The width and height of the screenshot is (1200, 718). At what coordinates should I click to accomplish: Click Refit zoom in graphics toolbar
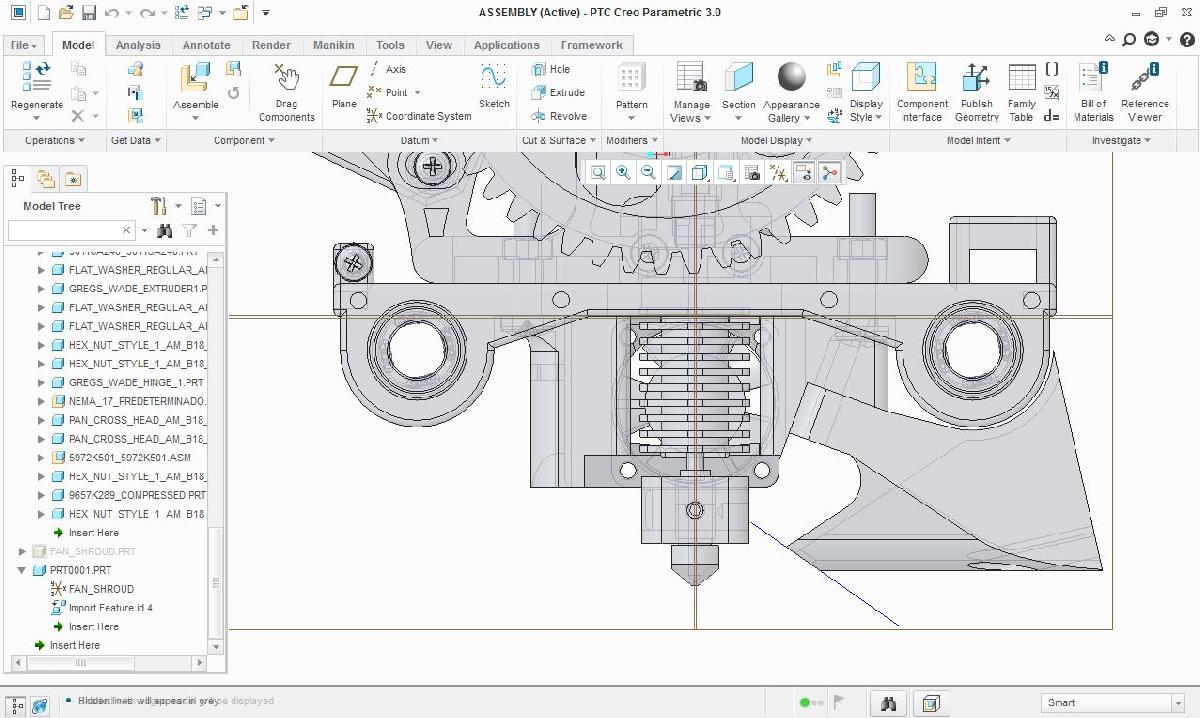tap(598, 173)
